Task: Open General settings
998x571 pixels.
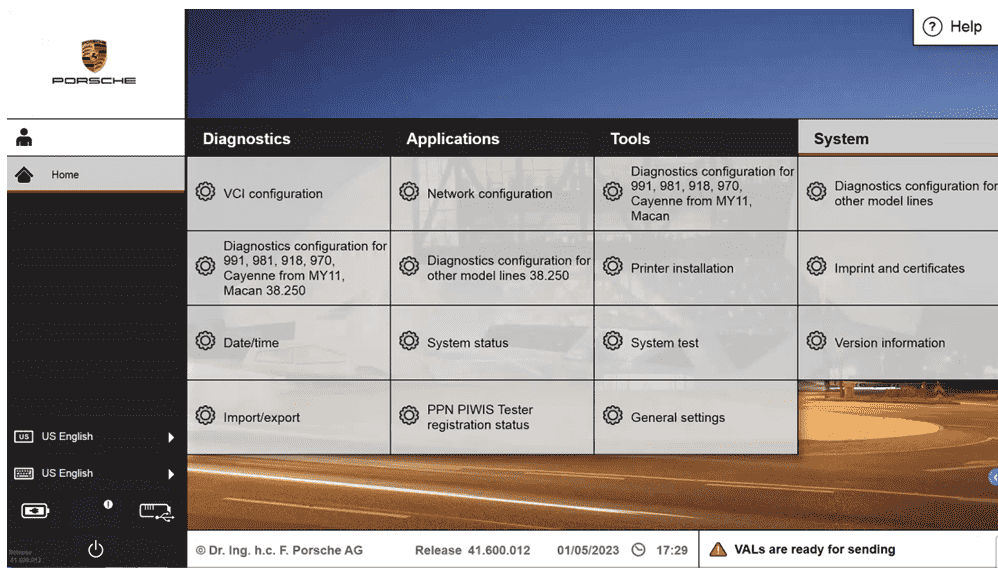Action: pos(696,417)
